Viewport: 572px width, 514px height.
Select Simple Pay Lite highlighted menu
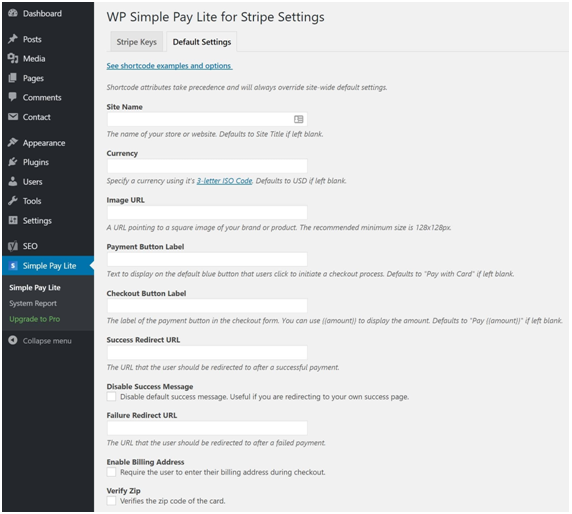[x=48, y=266]
